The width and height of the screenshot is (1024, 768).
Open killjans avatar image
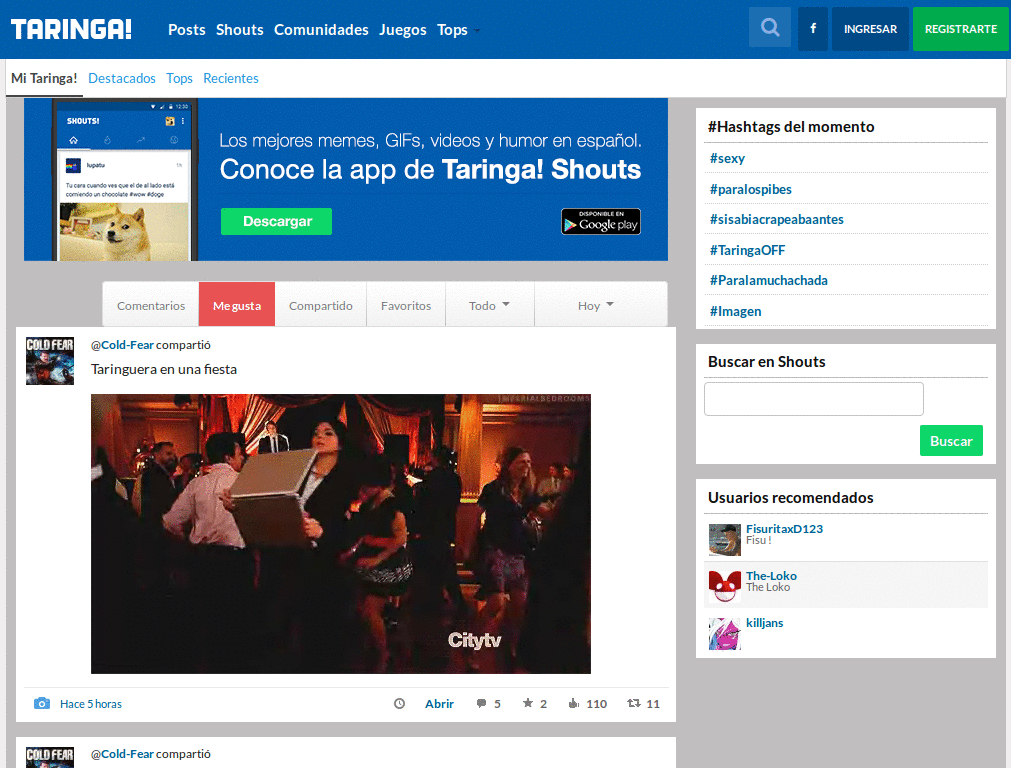click(725, 633)
